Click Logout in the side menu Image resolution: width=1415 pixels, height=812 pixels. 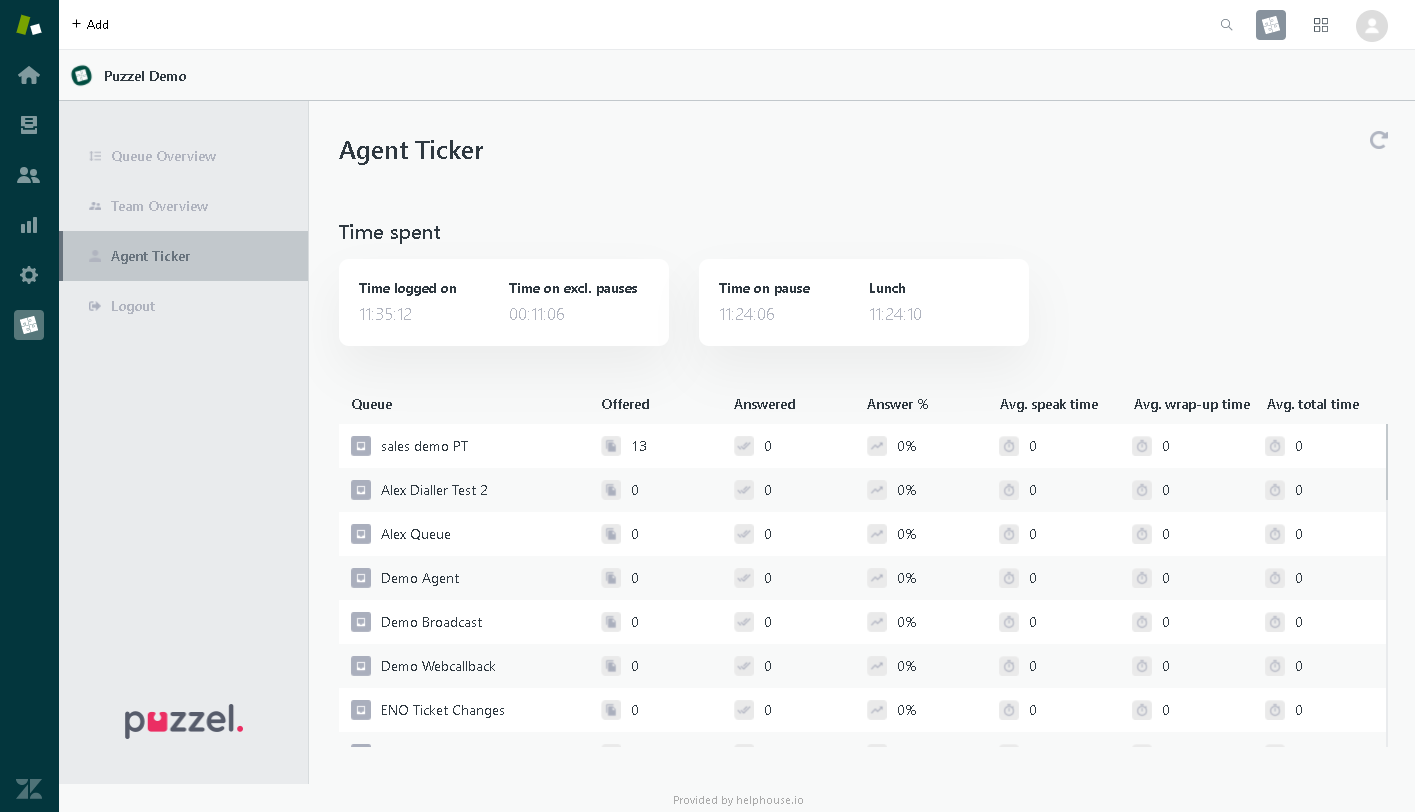pos(132,306)
